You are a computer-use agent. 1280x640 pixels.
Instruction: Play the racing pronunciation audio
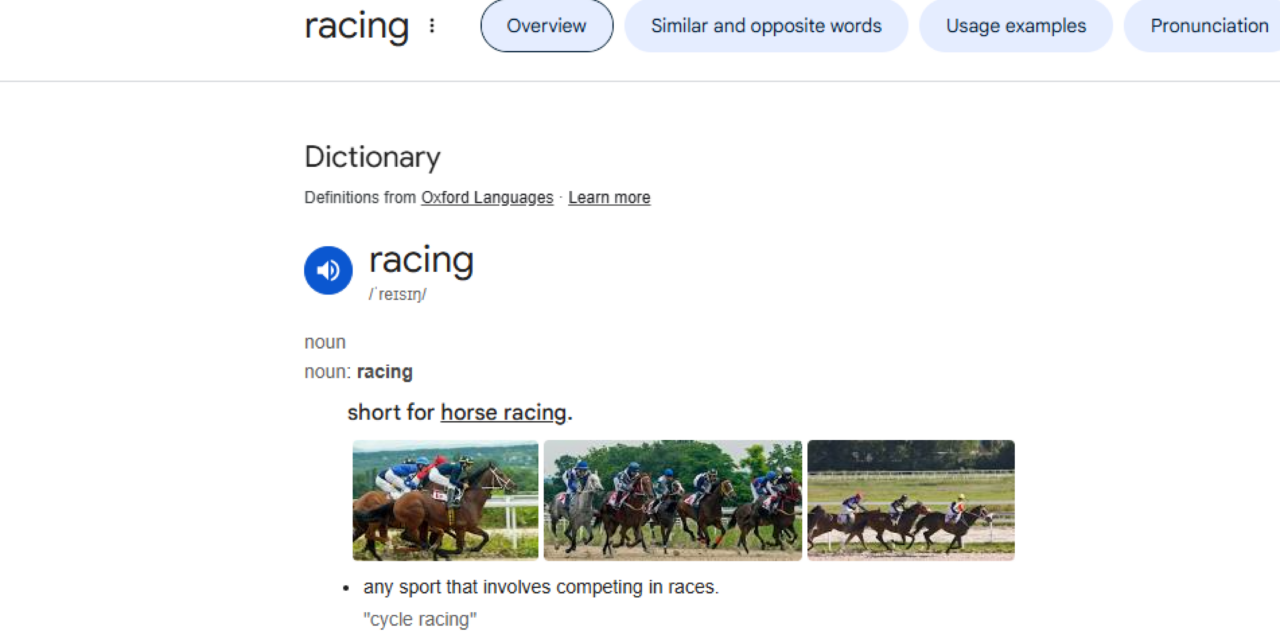pyautogui.click(x=328, y=270)
